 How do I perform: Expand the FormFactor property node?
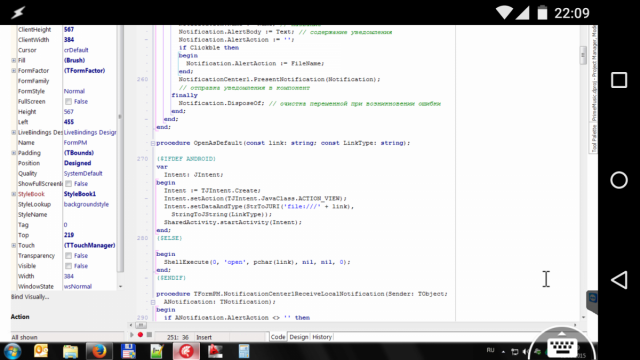coord(13,71)
